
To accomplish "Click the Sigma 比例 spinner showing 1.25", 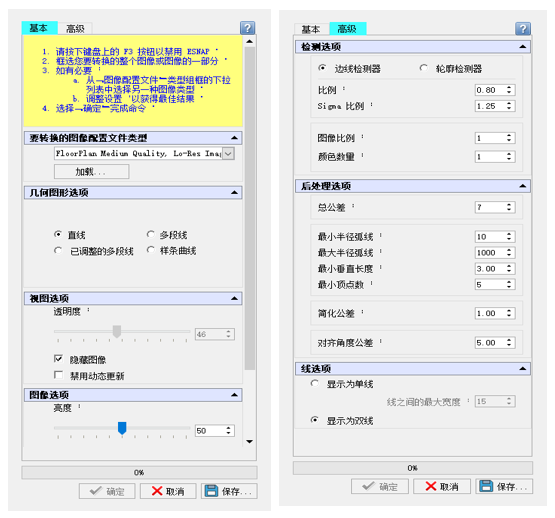I will [x=495, y=106].
